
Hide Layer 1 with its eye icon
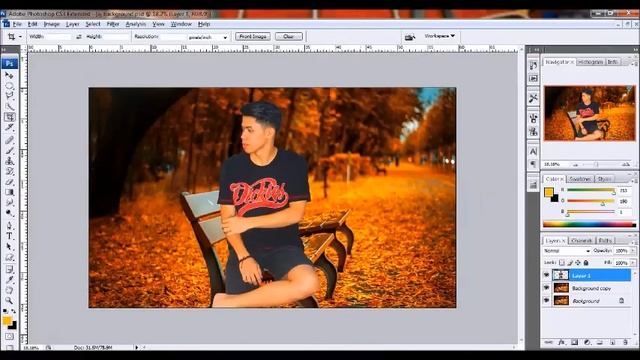click(547, 276)
